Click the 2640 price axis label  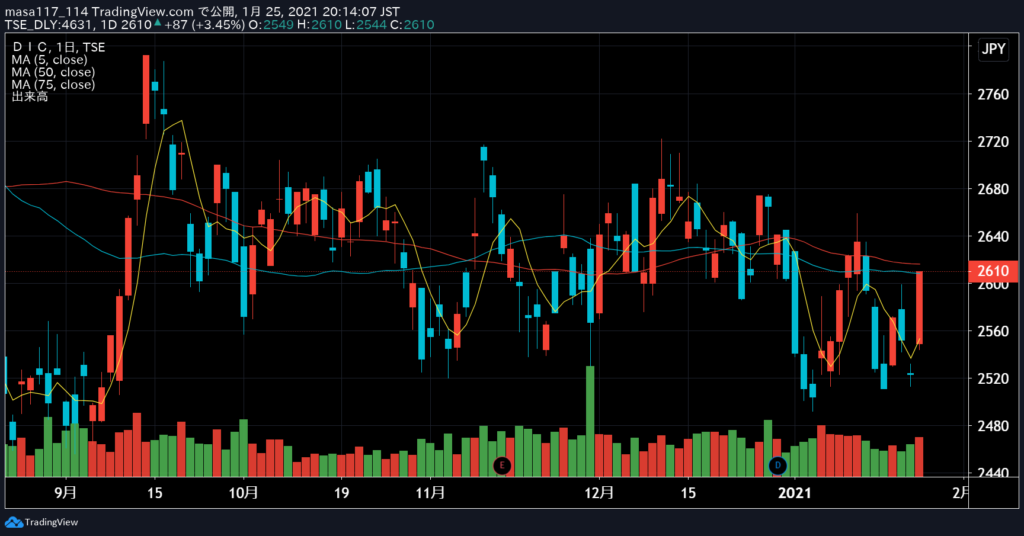click(993, 236)
